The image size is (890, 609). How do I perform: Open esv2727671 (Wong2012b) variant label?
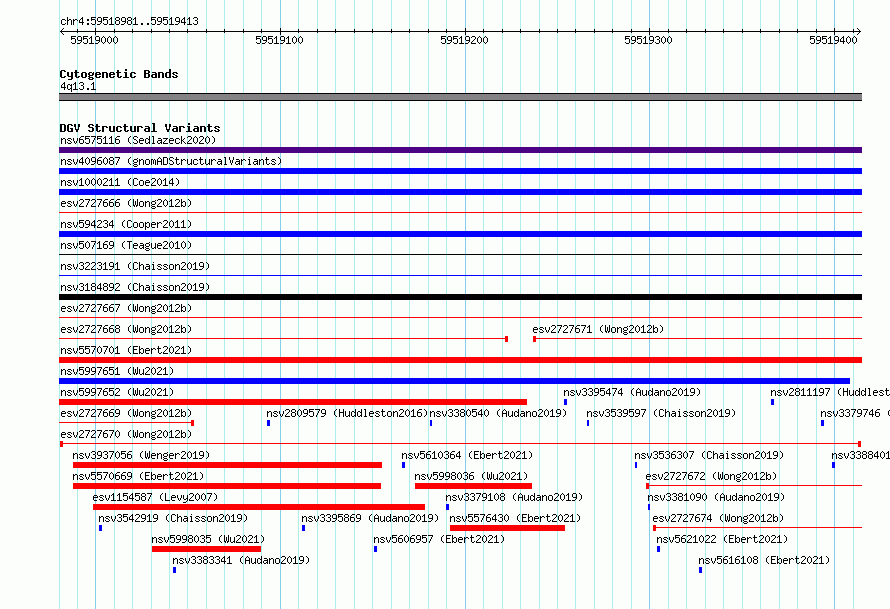pos(598,329)
